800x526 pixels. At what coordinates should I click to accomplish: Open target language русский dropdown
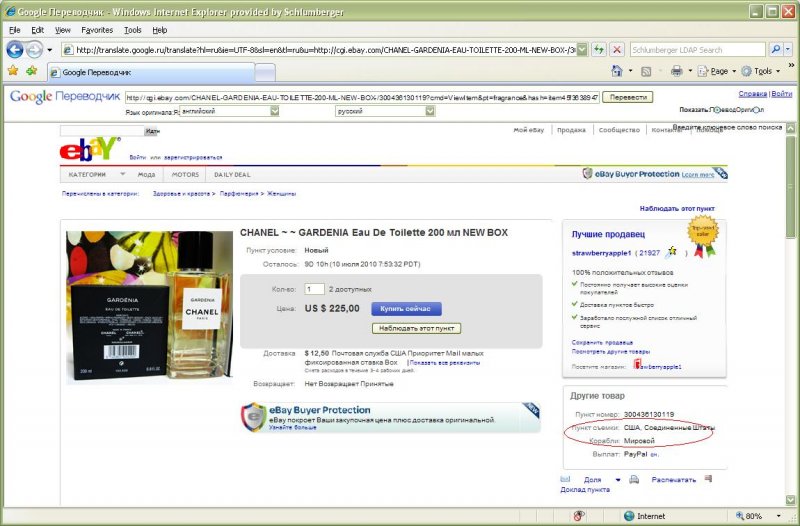[385, 111]
